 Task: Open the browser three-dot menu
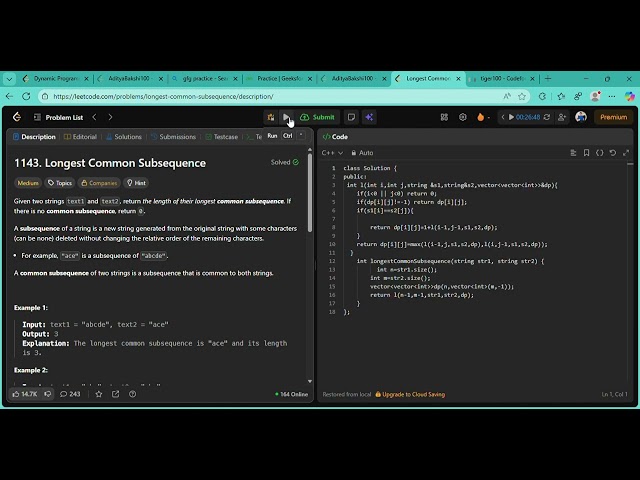tap(612, 96)
